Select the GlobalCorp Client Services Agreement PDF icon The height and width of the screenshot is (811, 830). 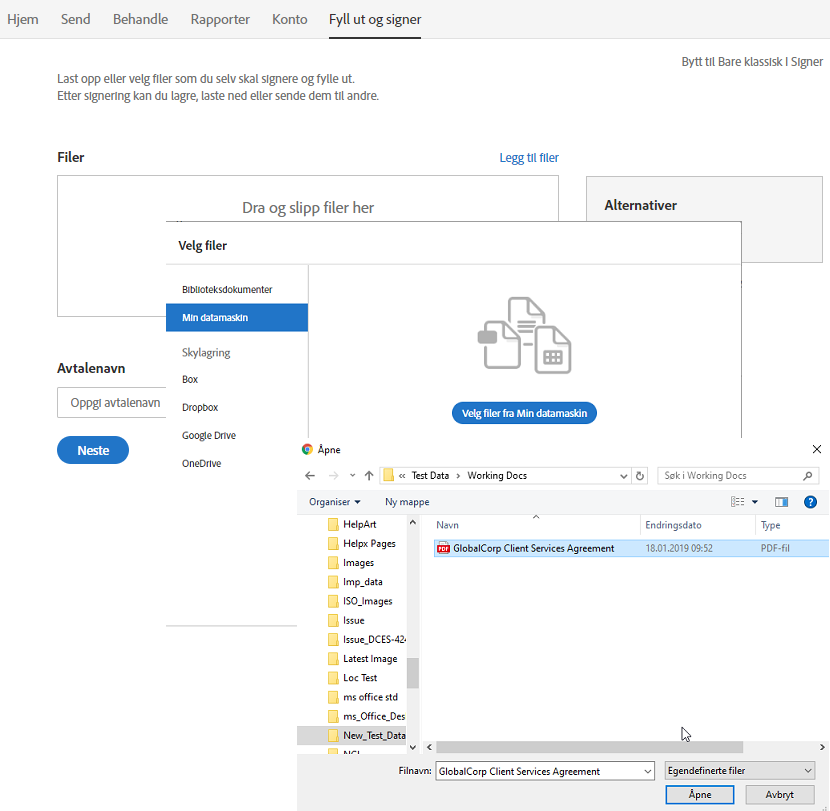coord(443,548)
